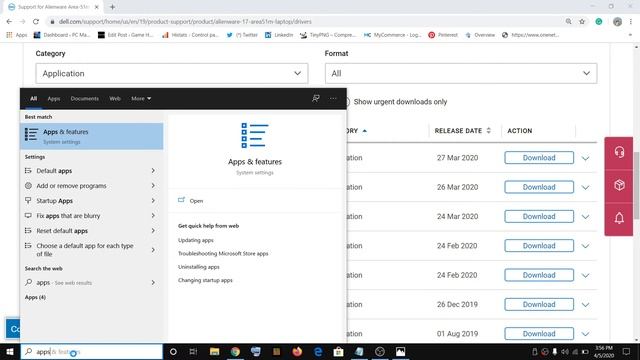This screenshot has width=640, height=360.
Task: Sort by the Release Date column
Action: (x=462, y=131)
